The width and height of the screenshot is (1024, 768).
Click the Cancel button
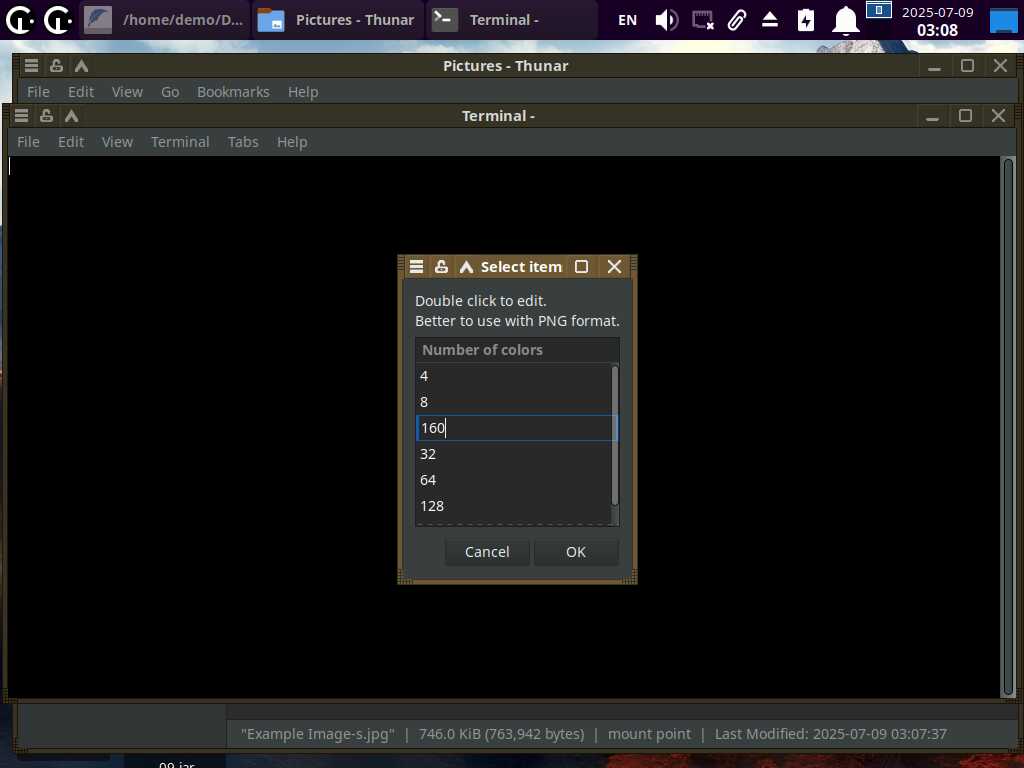pyautogui.click(x=487, y=552)
